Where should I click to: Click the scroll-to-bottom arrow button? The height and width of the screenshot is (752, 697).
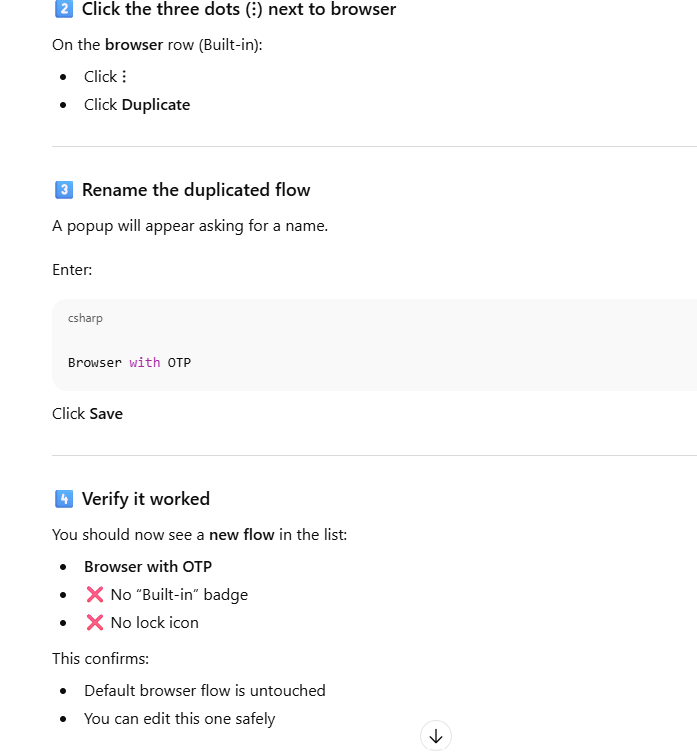436,736
